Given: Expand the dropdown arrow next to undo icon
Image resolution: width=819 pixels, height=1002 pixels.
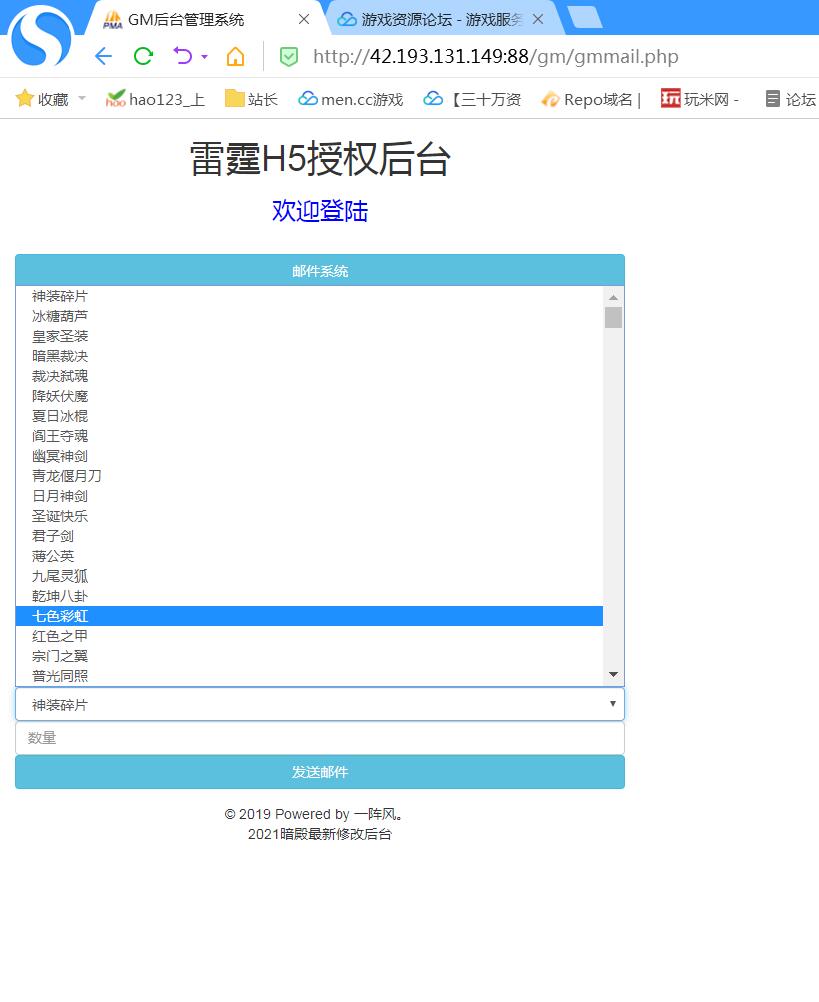Looking at the screenshot, I should (x=205, y=57).
